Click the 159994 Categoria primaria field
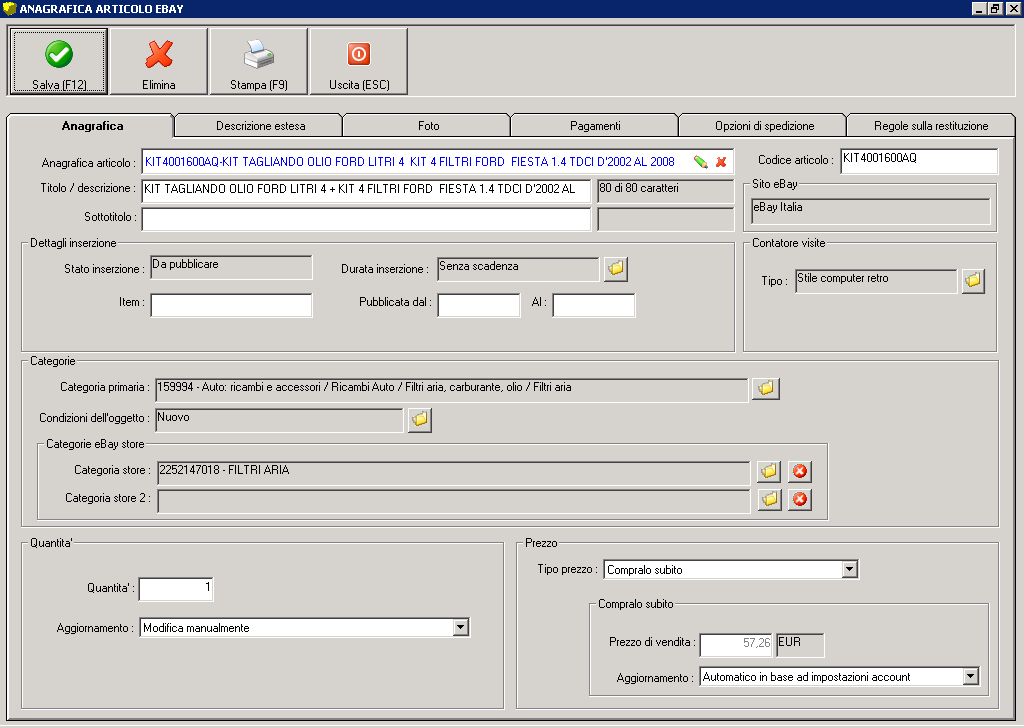Image resolution: width=1024 pixels, height=728 pixels. coord(451,390)
